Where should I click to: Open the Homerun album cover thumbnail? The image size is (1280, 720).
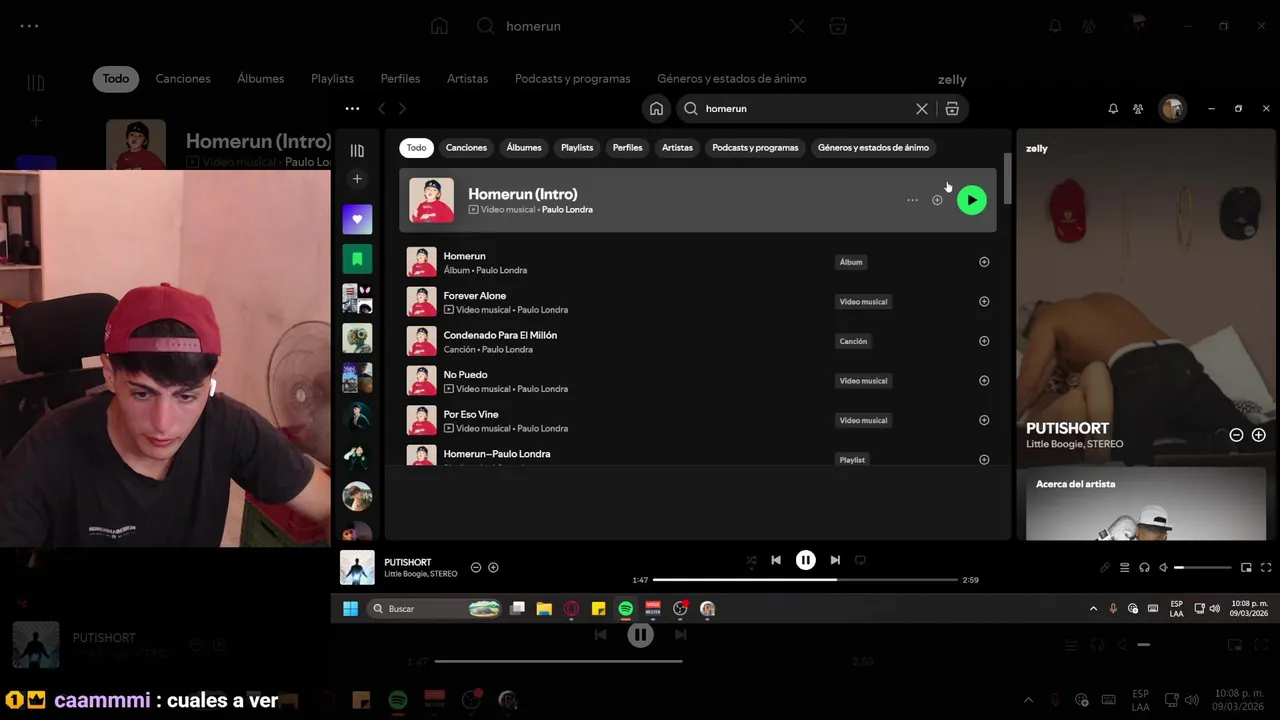421,262
